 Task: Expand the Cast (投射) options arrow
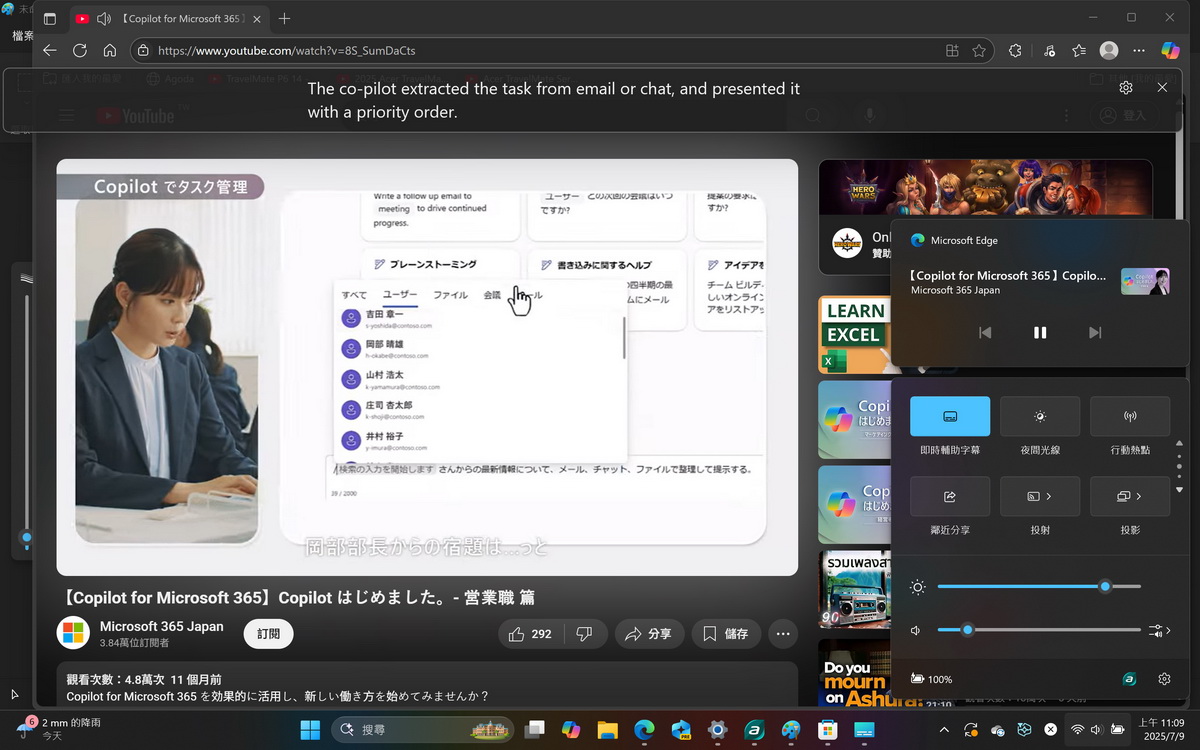(1047, 496)
